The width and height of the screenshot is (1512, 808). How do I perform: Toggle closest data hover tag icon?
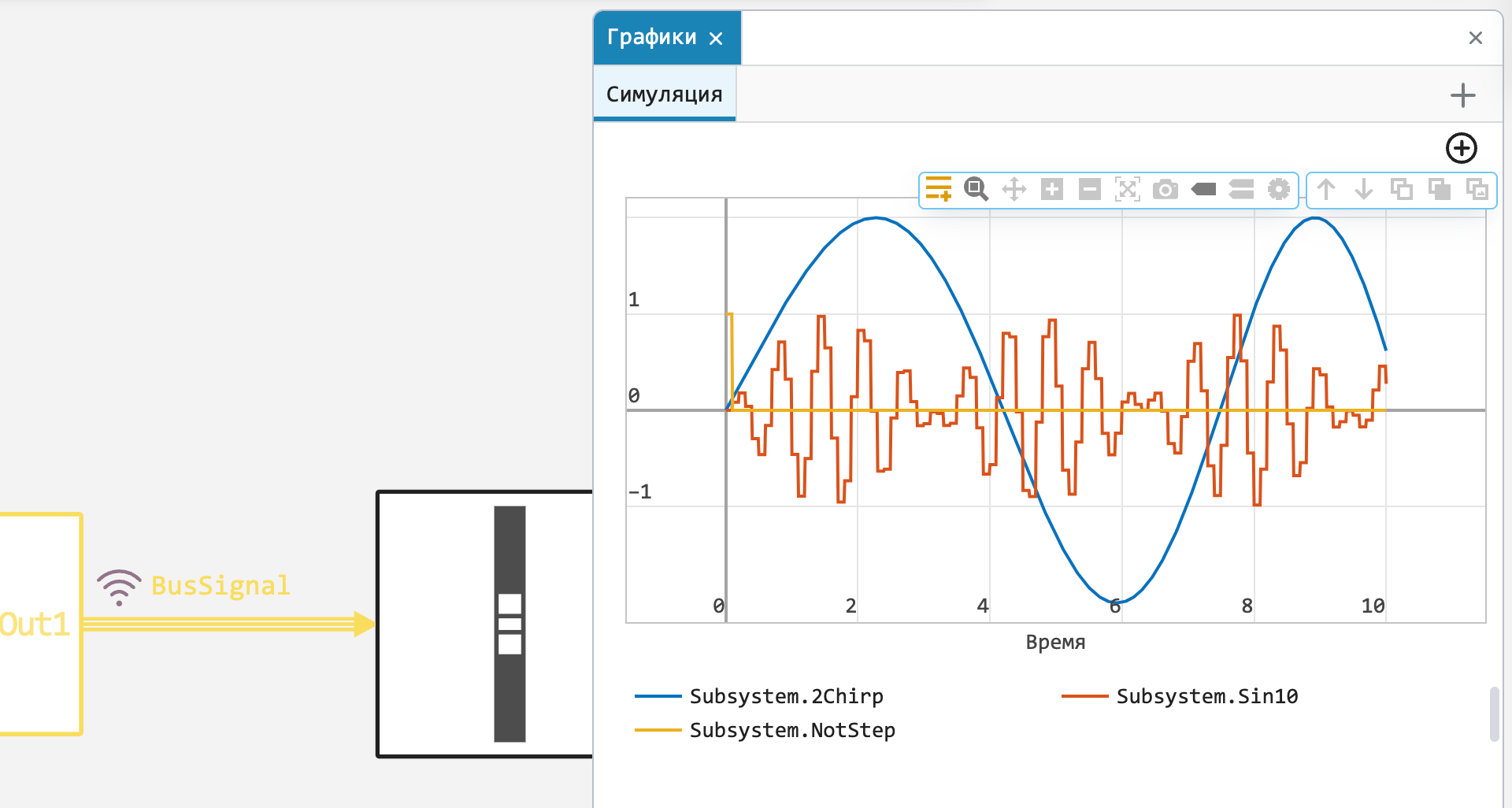1203,189
